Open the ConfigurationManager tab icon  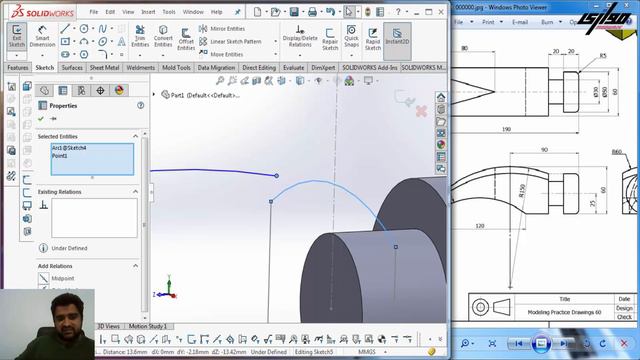pyautogui.click(x=81, y=91)
